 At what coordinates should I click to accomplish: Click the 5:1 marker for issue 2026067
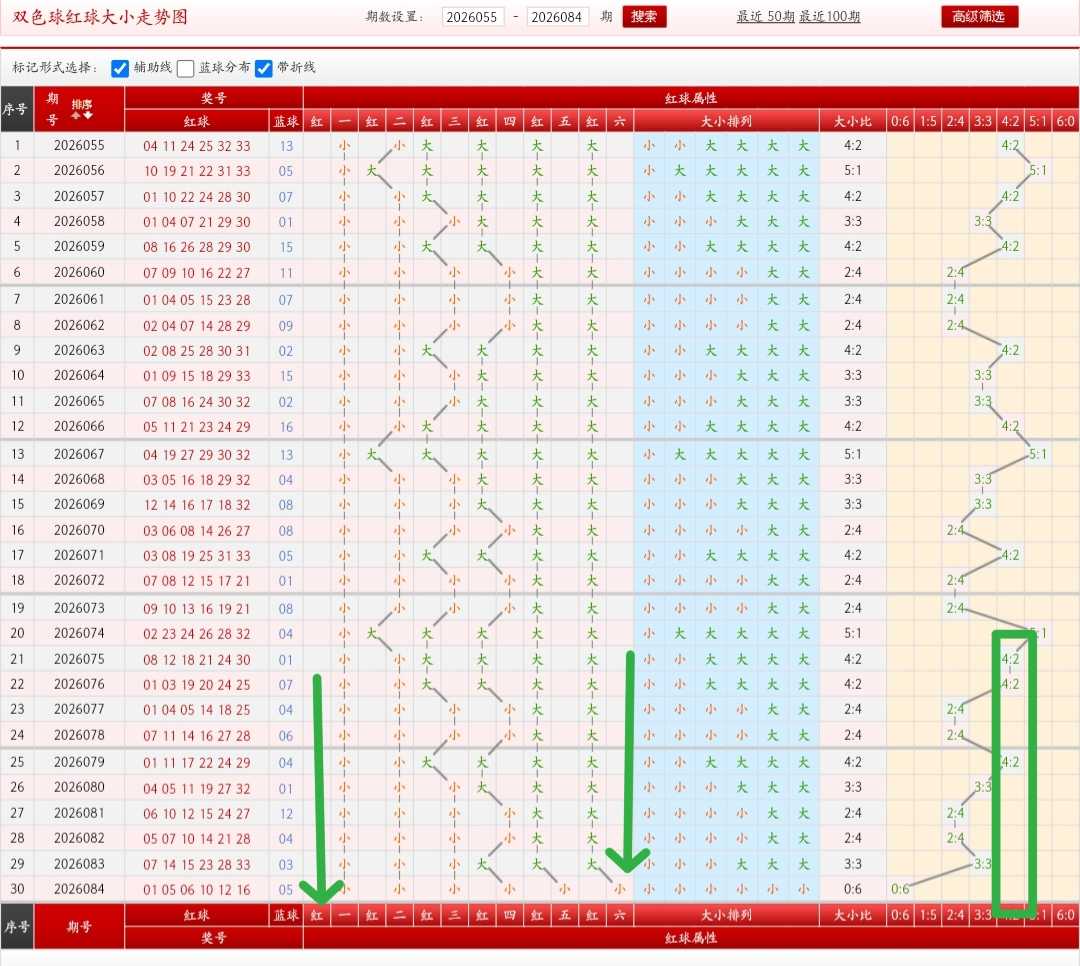coord(1038,454)
